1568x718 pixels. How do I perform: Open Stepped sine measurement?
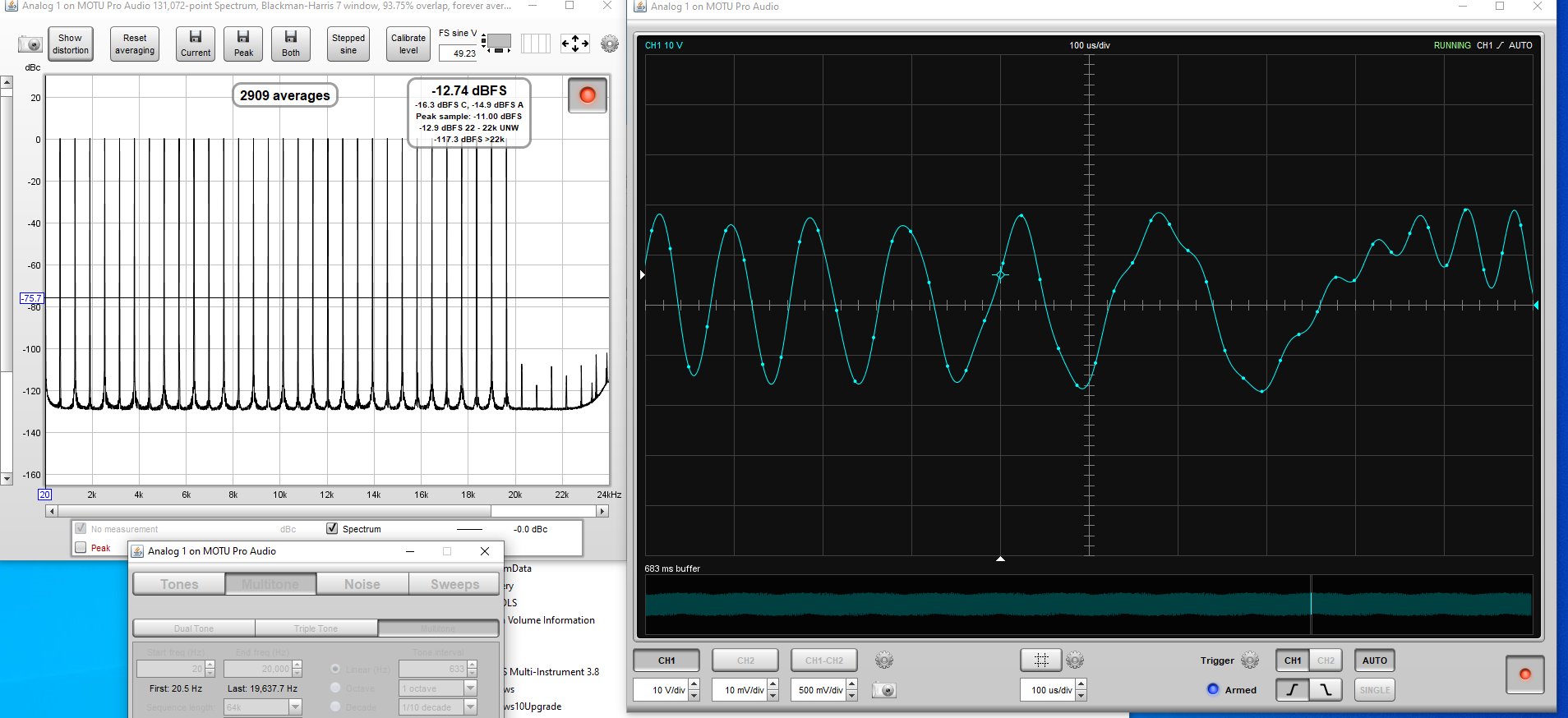pos(348,44)
